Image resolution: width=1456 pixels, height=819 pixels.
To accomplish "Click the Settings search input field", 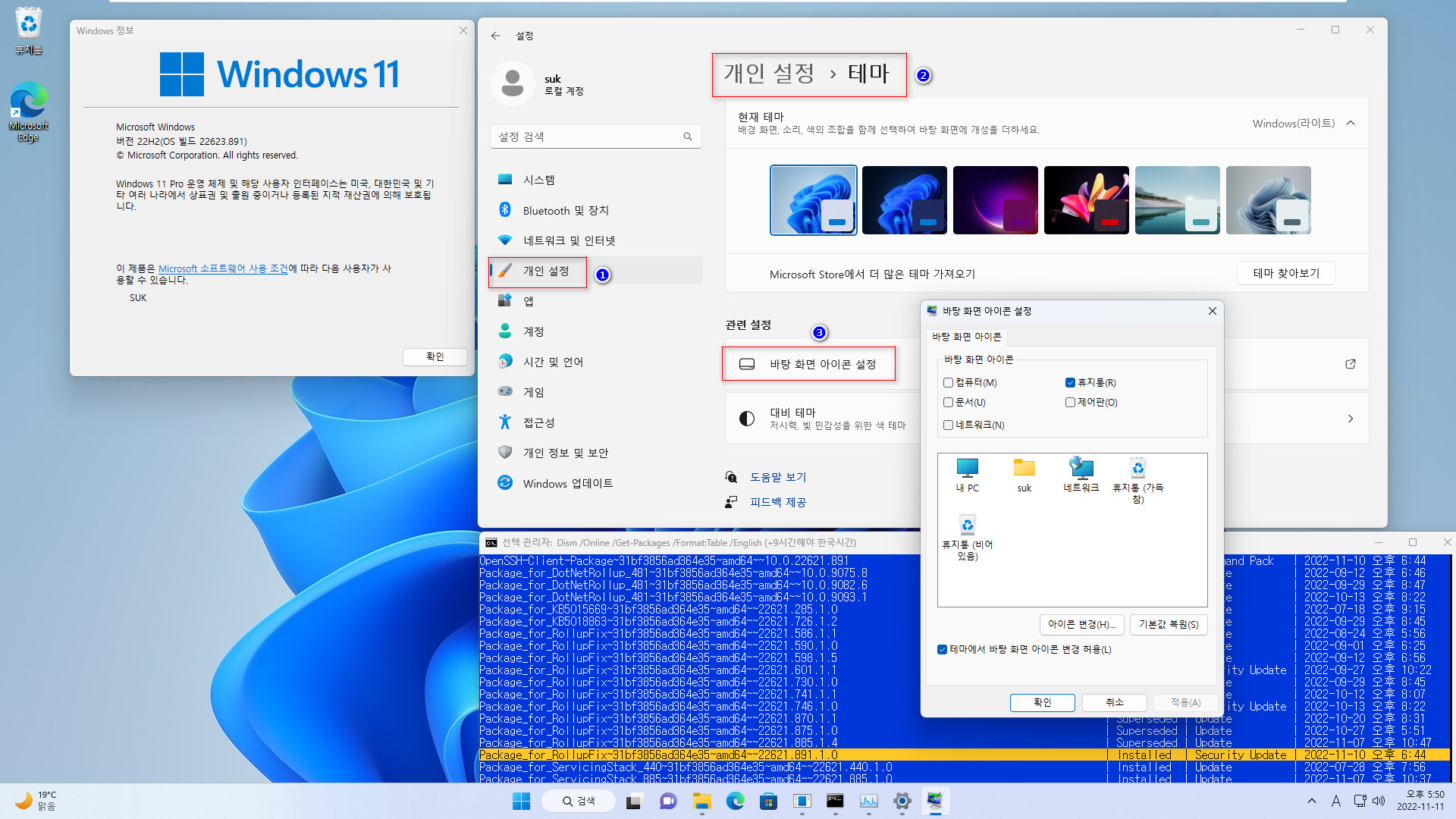I will click(x=595, y=136).
